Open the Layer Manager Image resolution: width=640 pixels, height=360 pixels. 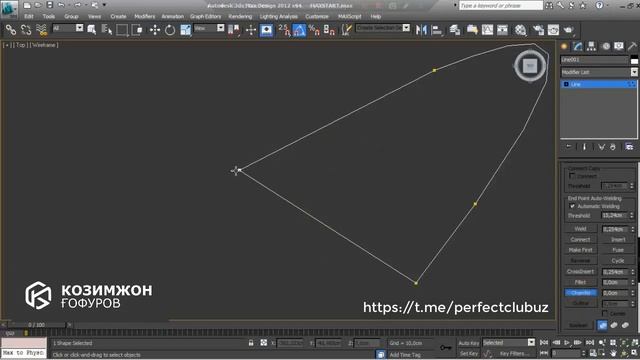(x=455, y=30)
